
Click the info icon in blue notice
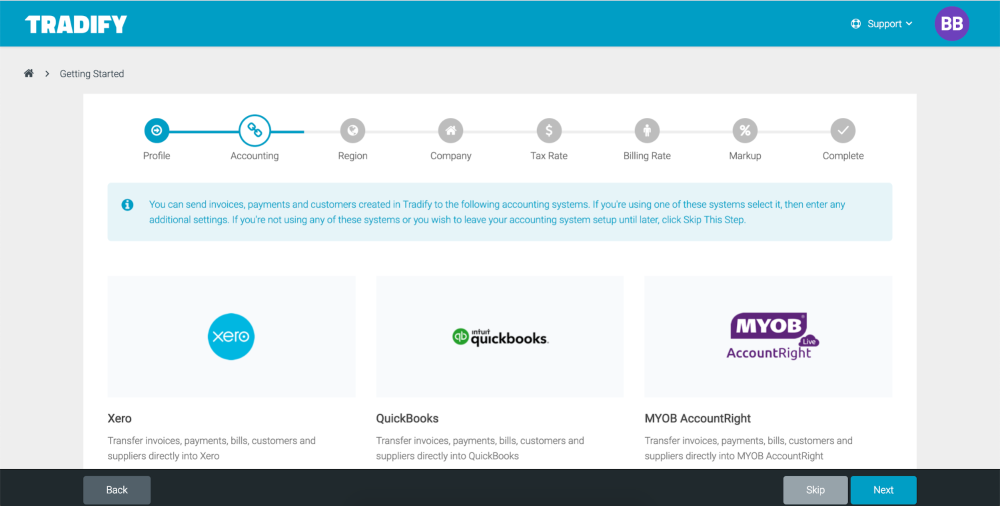[x=128, y=205]
